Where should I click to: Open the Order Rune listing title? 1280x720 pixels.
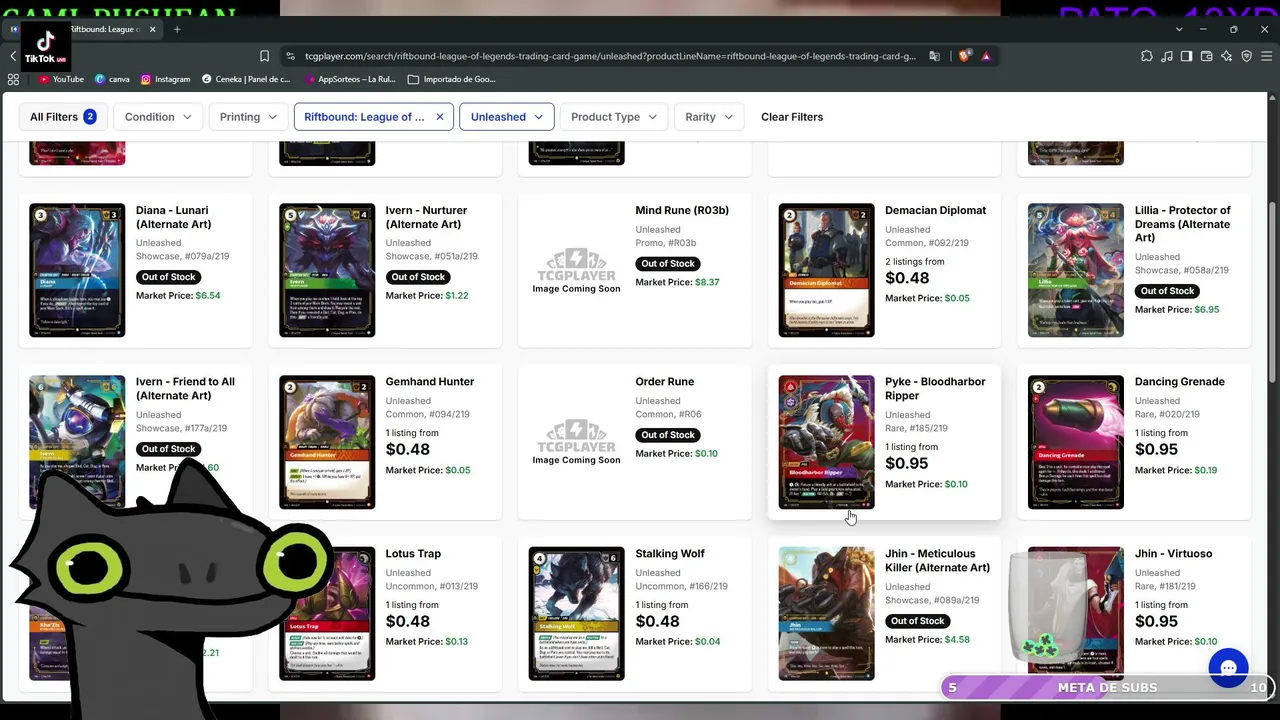665,381
